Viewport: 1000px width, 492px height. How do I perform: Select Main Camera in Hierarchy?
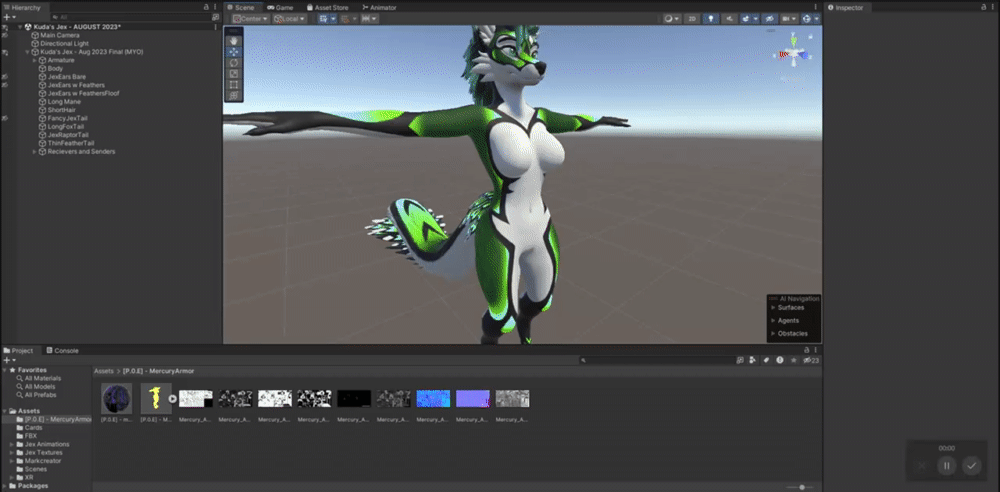[60, 35]
